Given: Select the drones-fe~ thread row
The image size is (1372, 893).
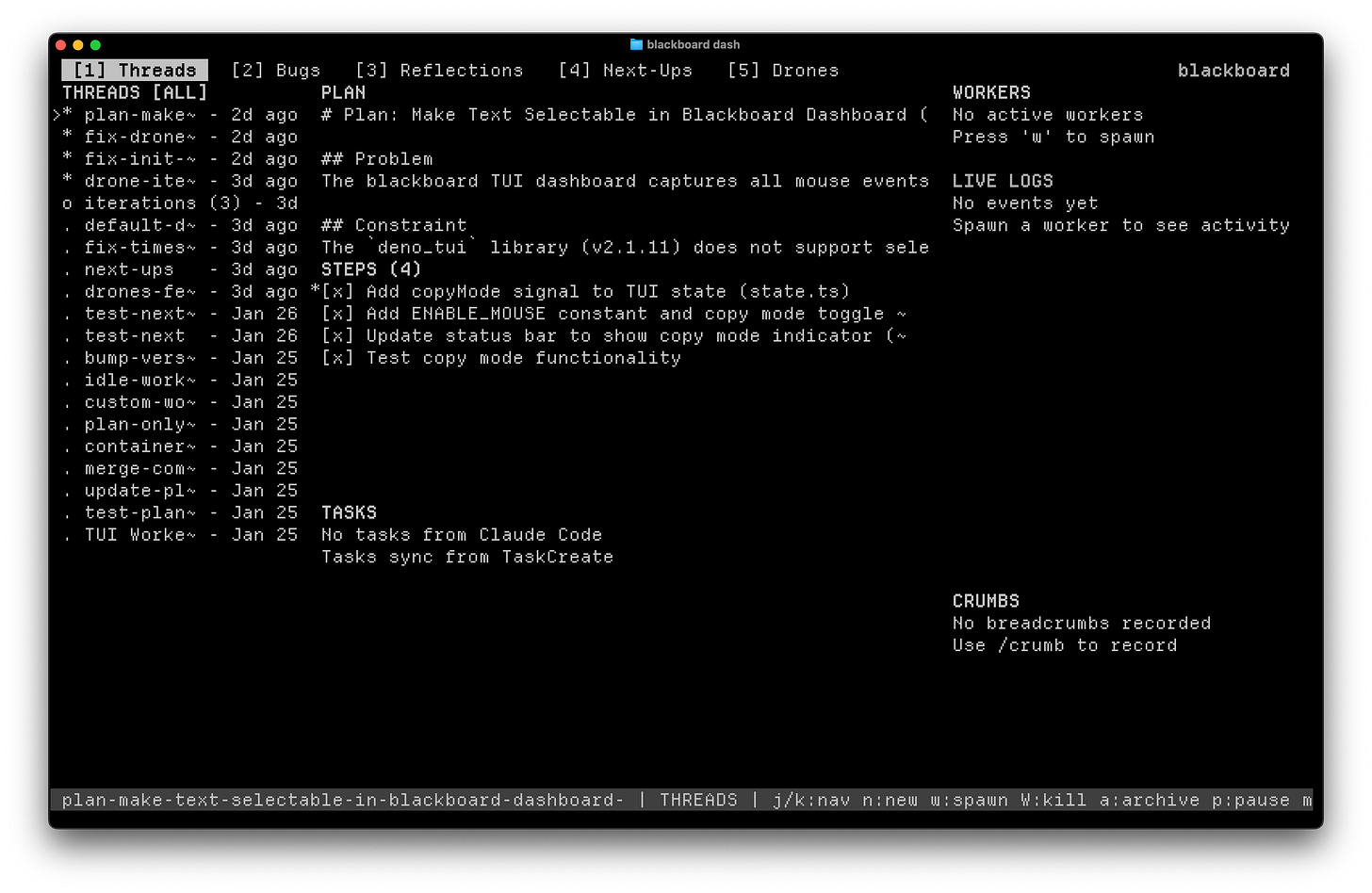Looking at the screenshot, I should [x=180, y=292].
